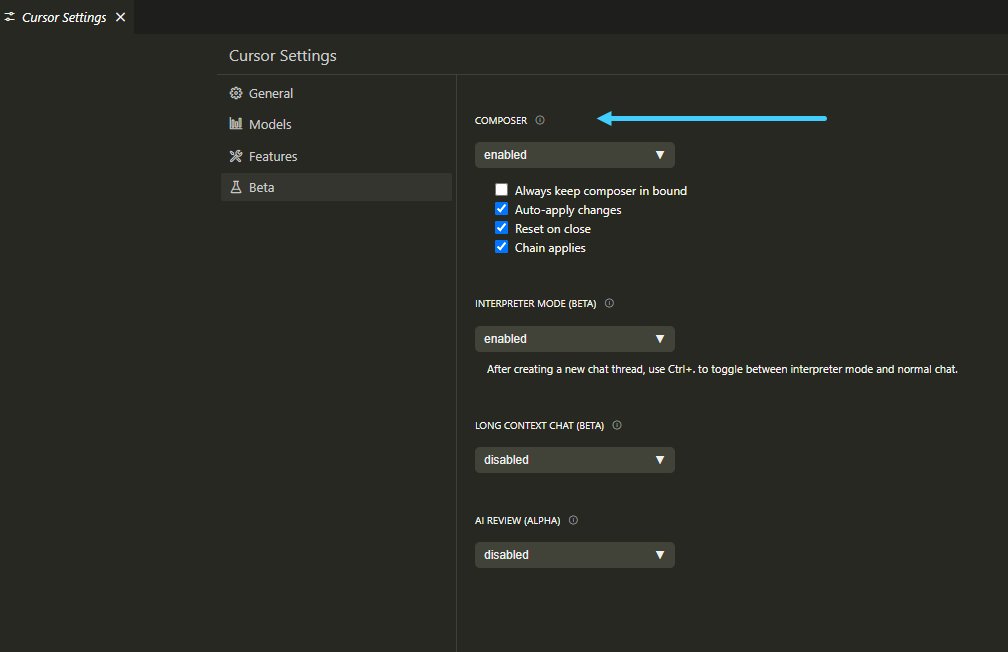Click the settings sliders icon in tab
This screenshot has width=1008, height=652.
click(x=10, y=17)
